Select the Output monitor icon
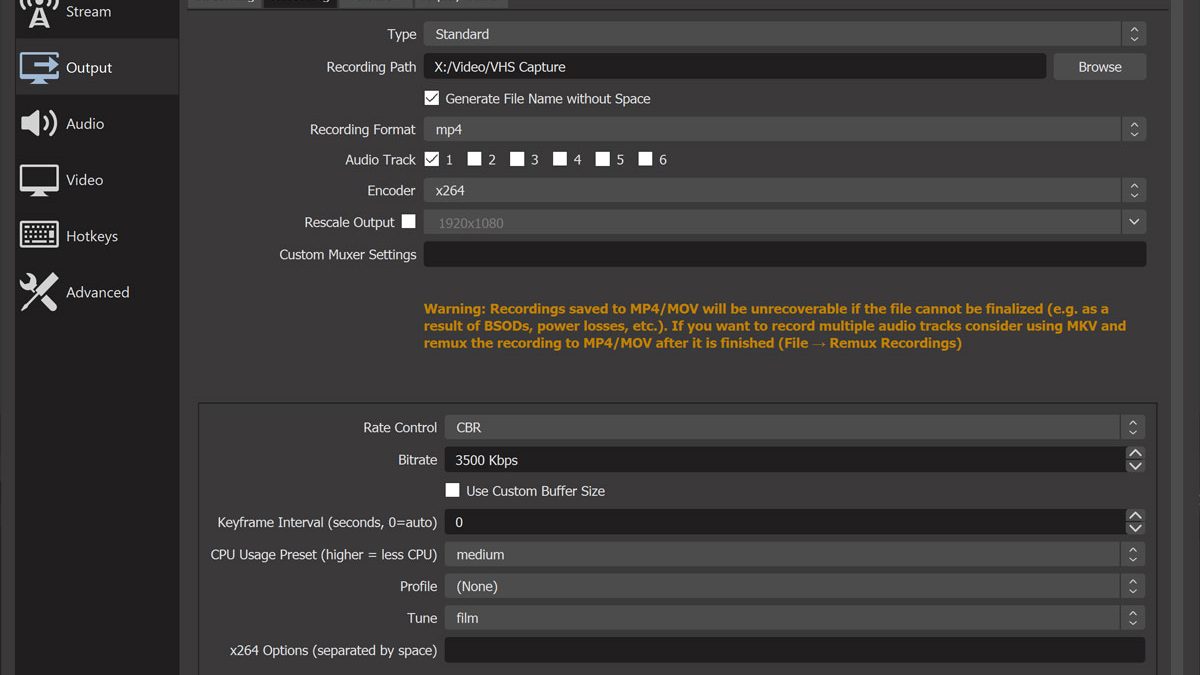The width and height of the screenshot is (1200, 675). [40, 68]
